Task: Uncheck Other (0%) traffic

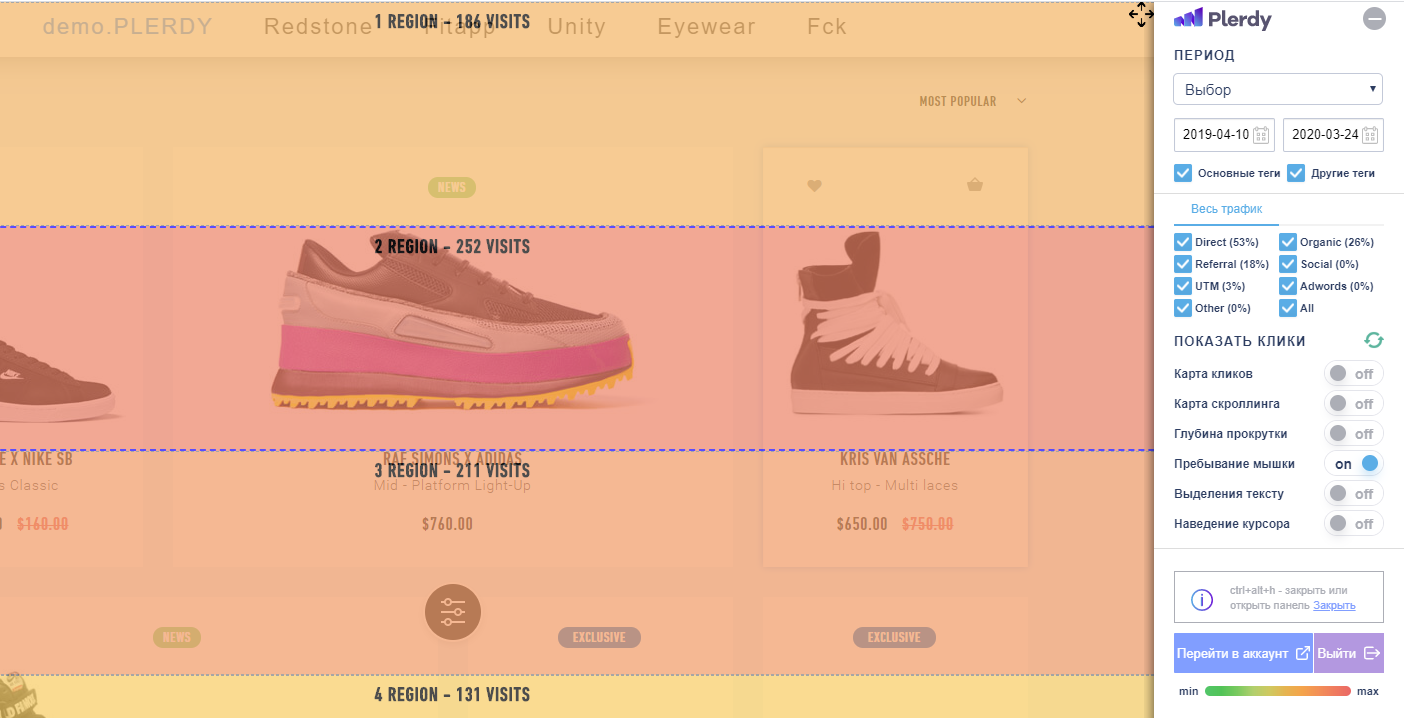Action: point(1183,308)
